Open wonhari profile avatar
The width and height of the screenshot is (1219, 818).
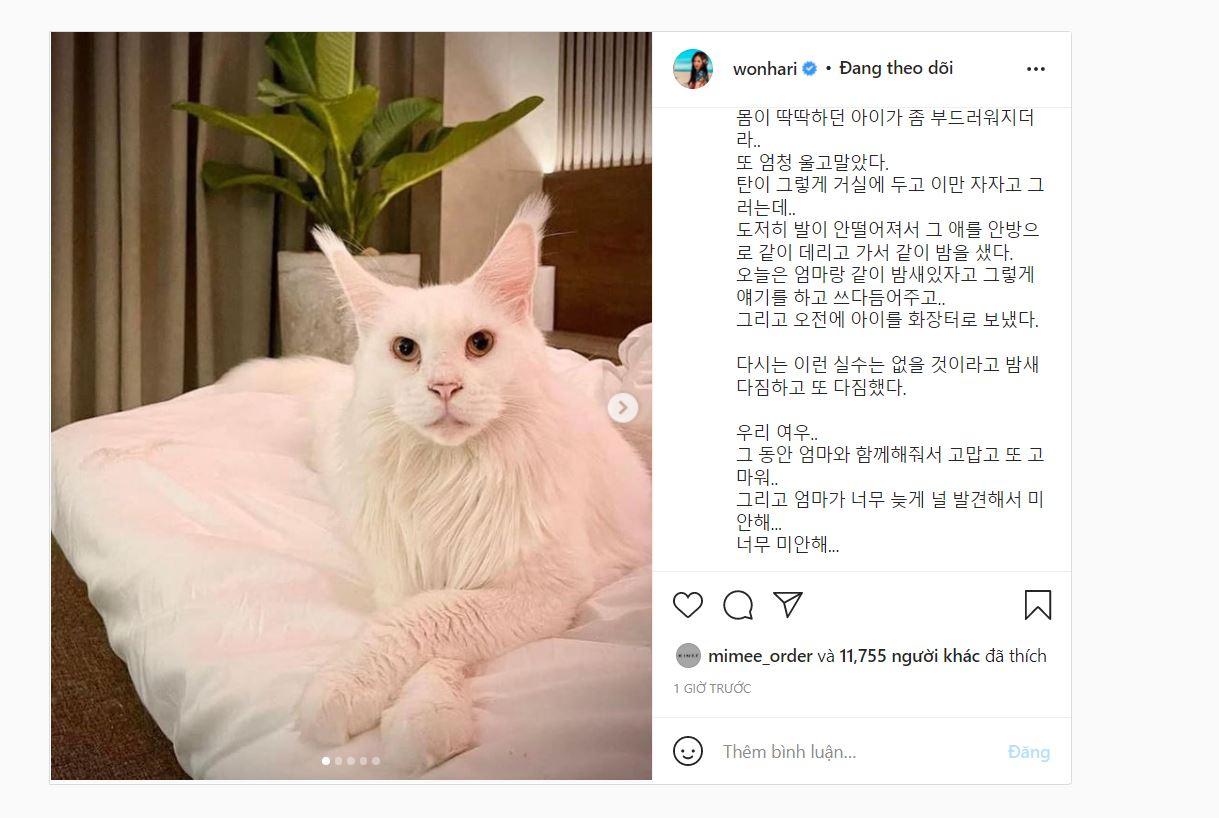pyautogui.click(x=693, y=69)
